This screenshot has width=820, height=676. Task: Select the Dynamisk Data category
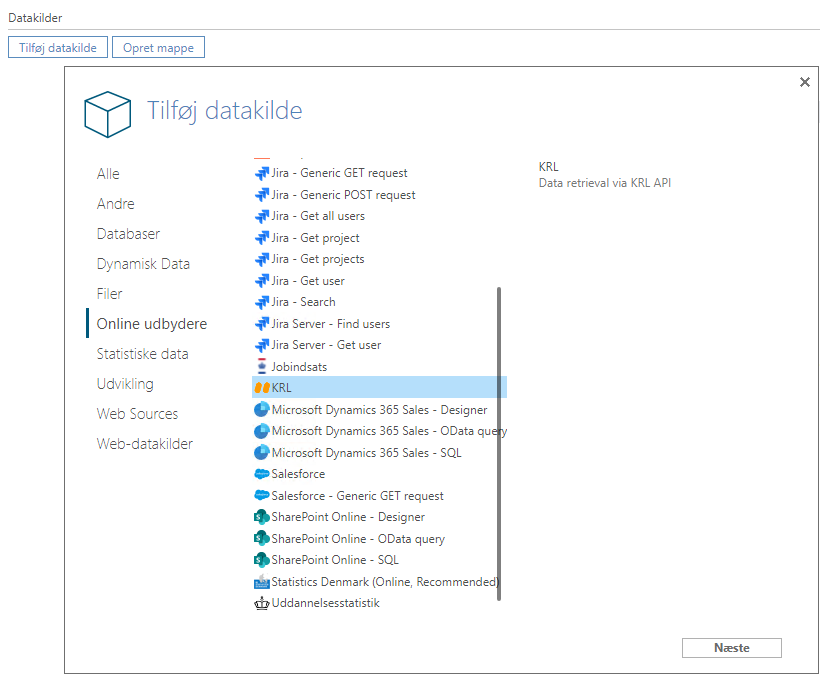(x=143, y=264)
